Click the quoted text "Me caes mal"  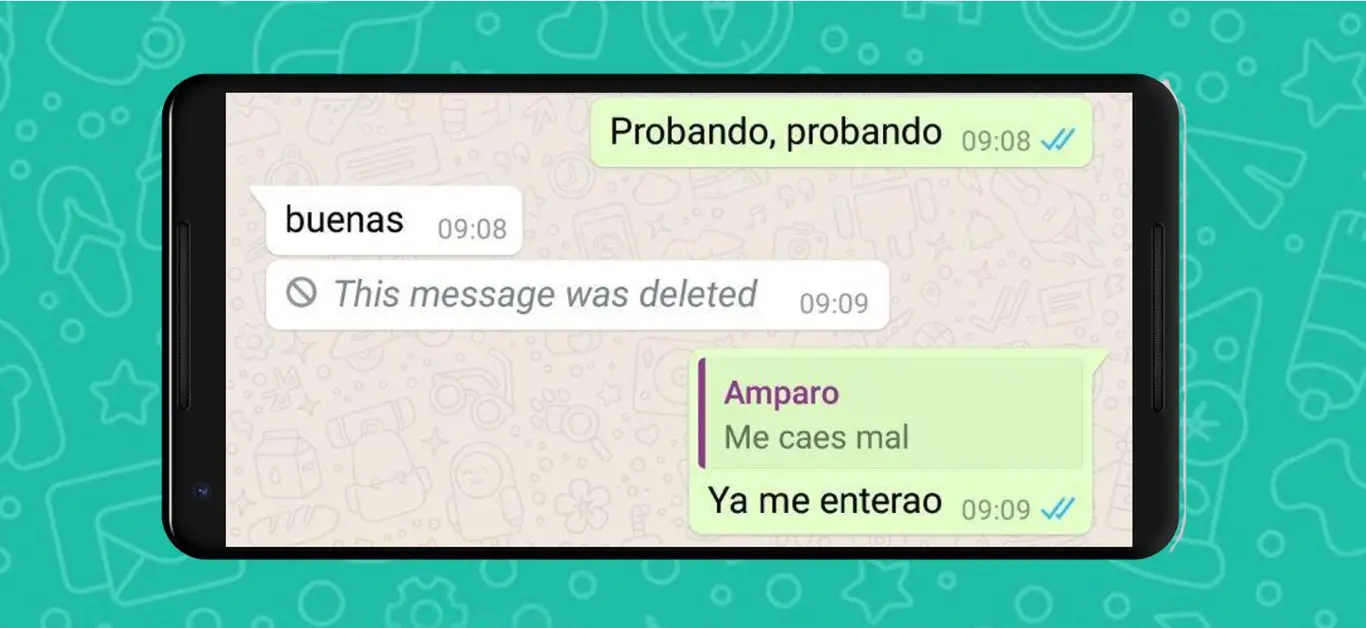click(816, 437)
